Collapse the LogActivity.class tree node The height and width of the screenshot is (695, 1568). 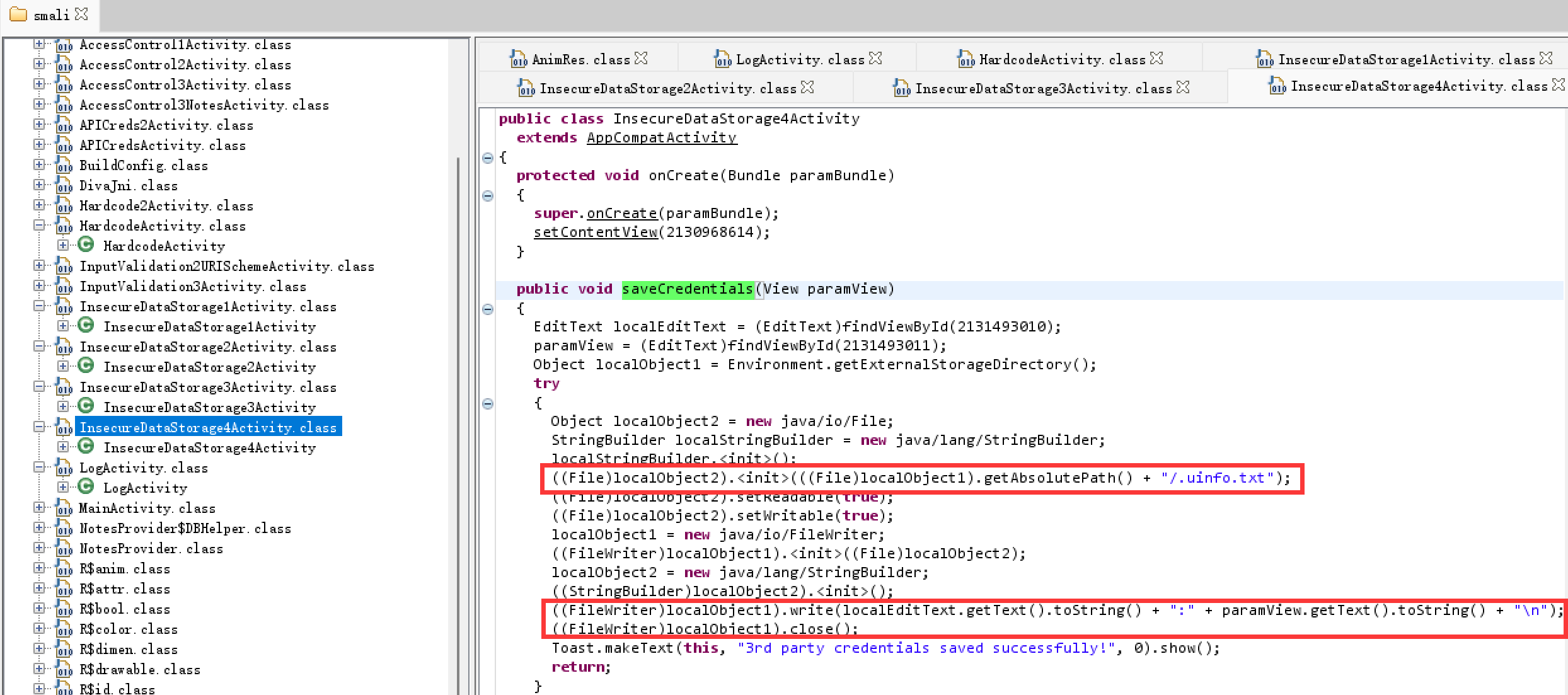click(39, 467)
